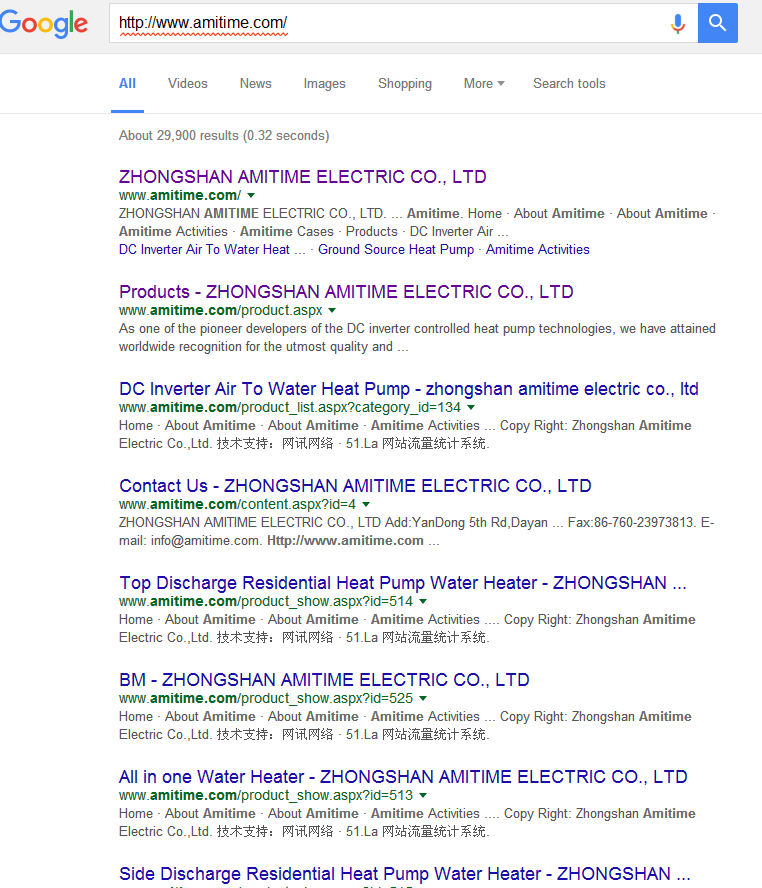The height and width of the screenshot is (888, 762).
Task: Open sitelink Amitime Activities
Action: click(537, 250)
